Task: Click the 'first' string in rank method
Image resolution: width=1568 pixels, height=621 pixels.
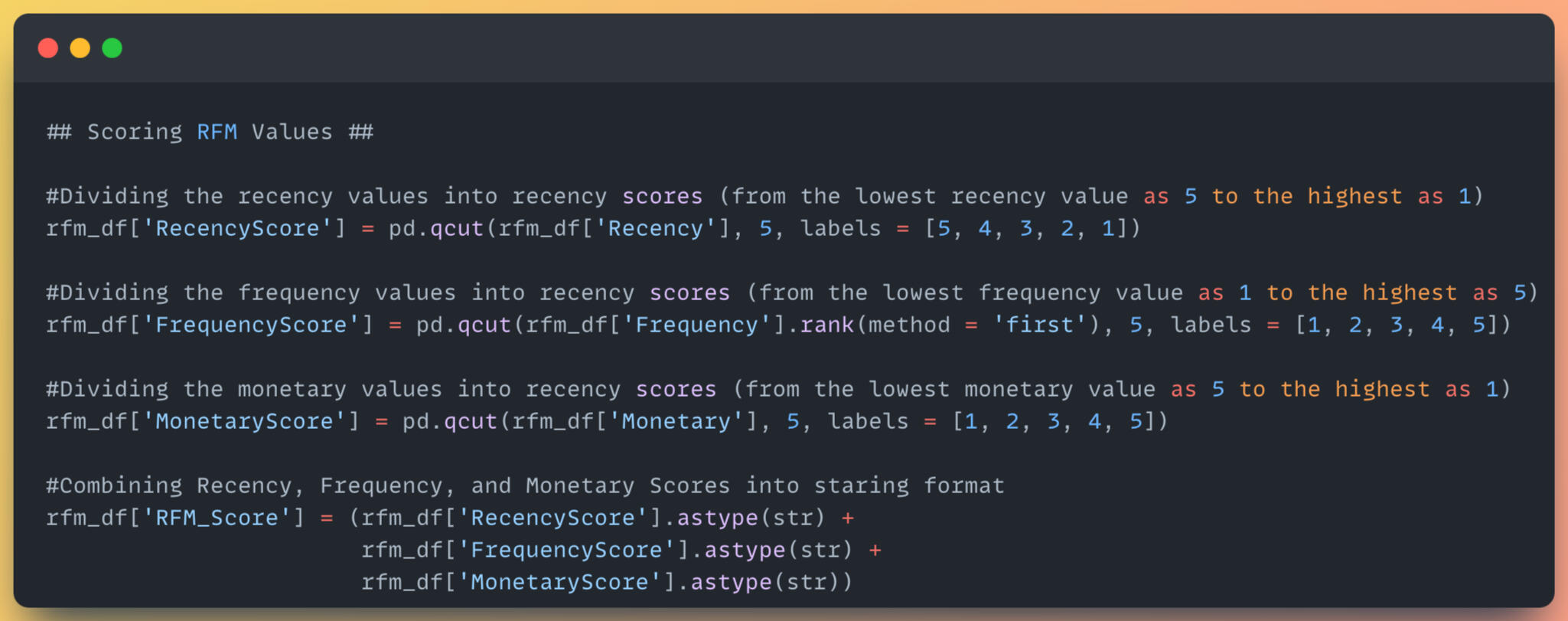Action: 1040,325
